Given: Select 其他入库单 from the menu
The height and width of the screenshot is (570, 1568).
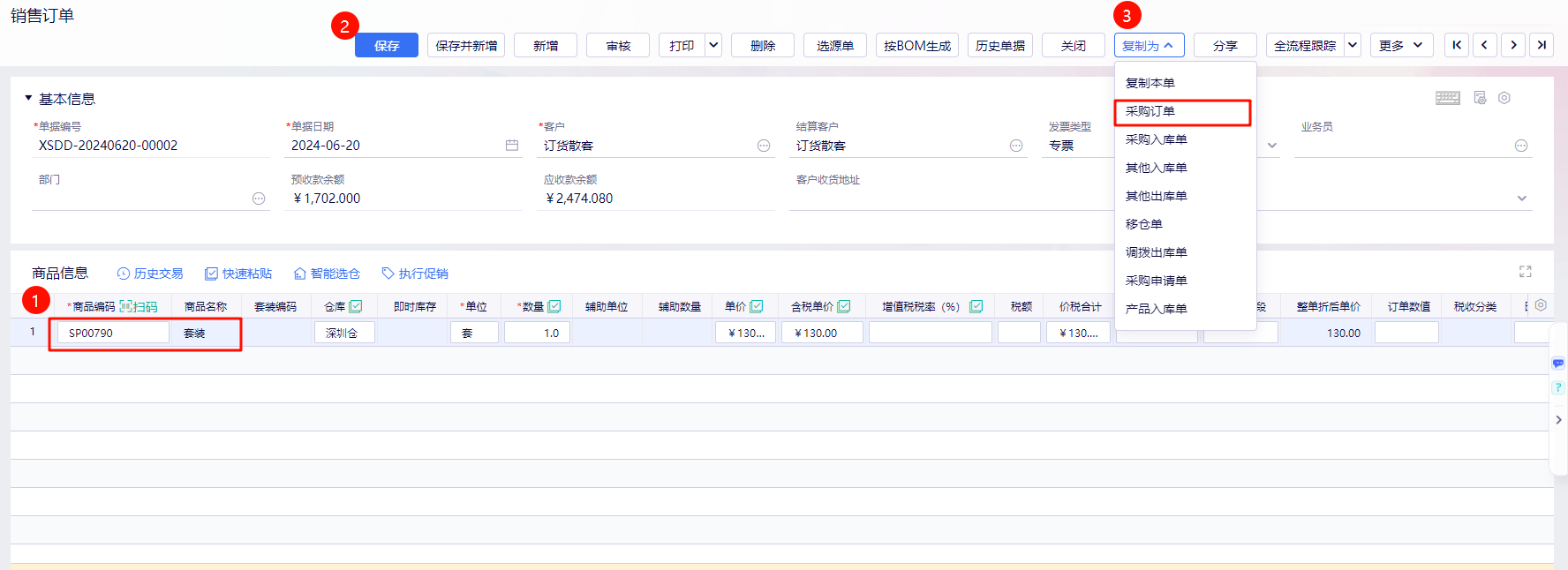Looking at the screenshot, I should (1185, 168).
